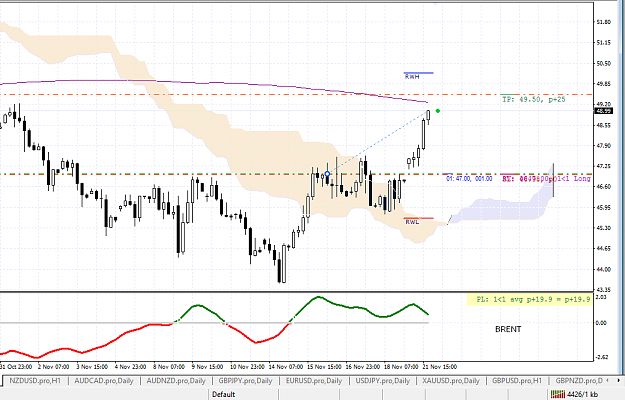The height and width of the screenshot is (400, 625).
Task: Click the red RWL horizontal line
Action: click(x=419, y=218)
